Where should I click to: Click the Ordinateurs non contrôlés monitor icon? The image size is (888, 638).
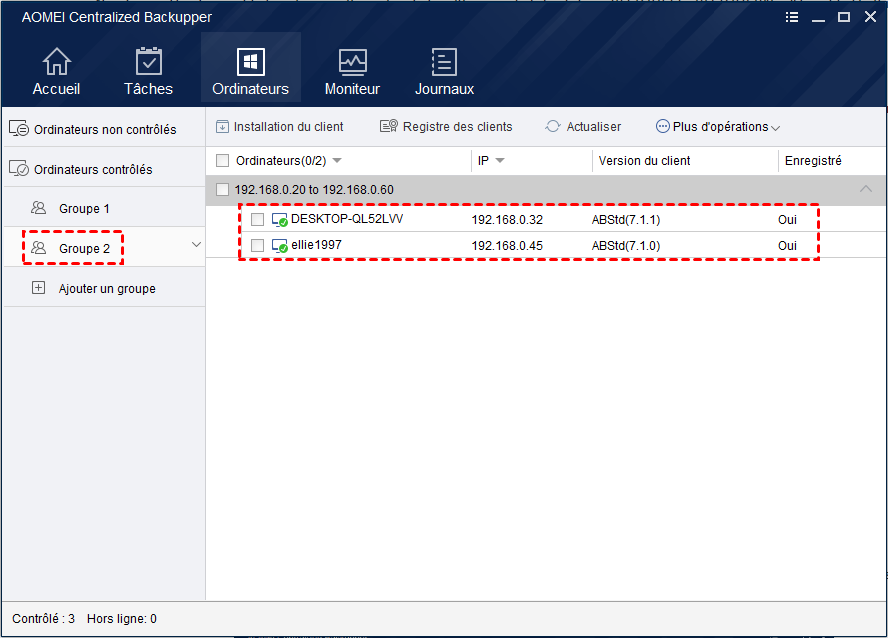pyautogui.click(x=19, y=129)
